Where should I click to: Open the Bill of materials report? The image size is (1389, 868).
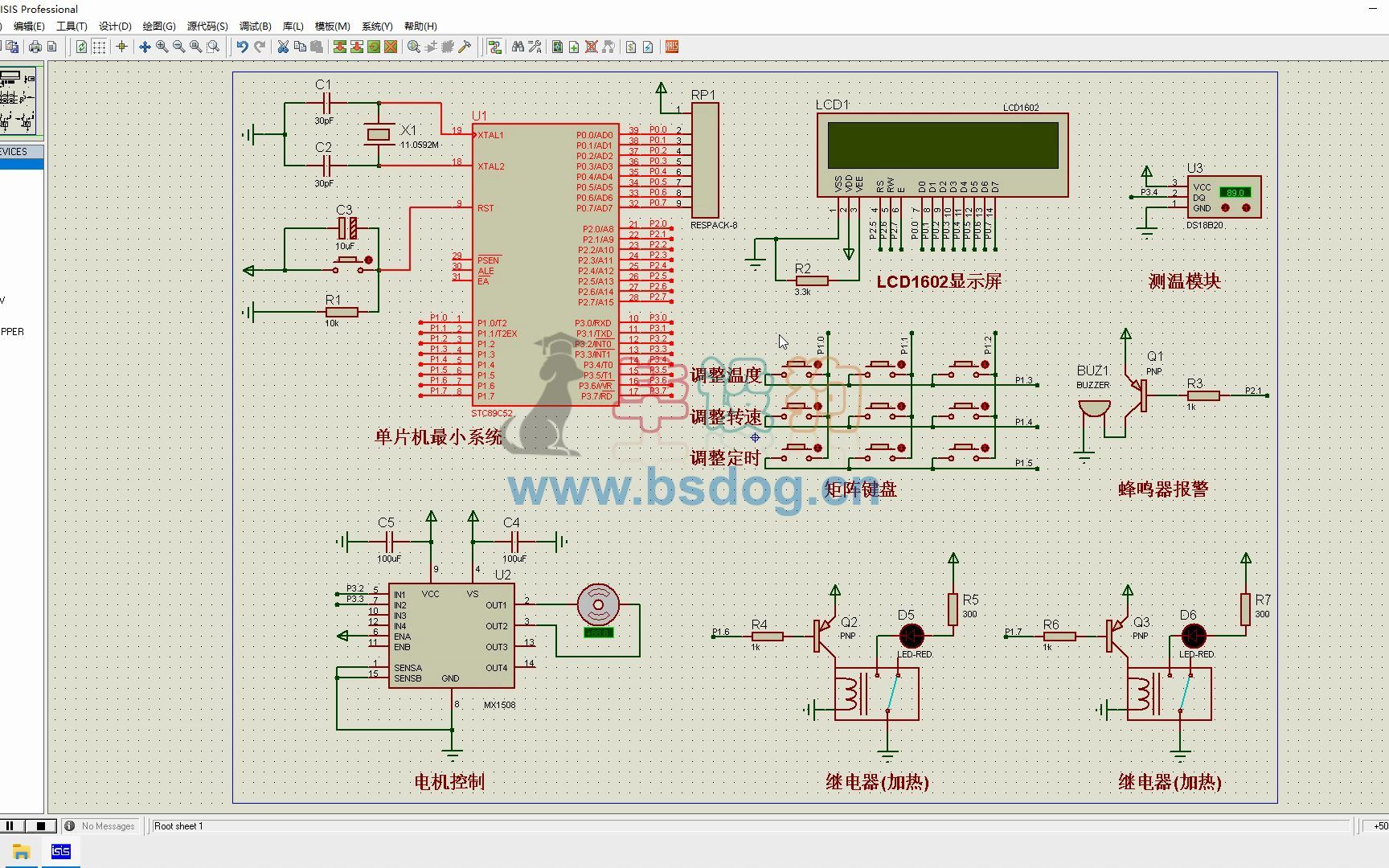click(631, 47)
